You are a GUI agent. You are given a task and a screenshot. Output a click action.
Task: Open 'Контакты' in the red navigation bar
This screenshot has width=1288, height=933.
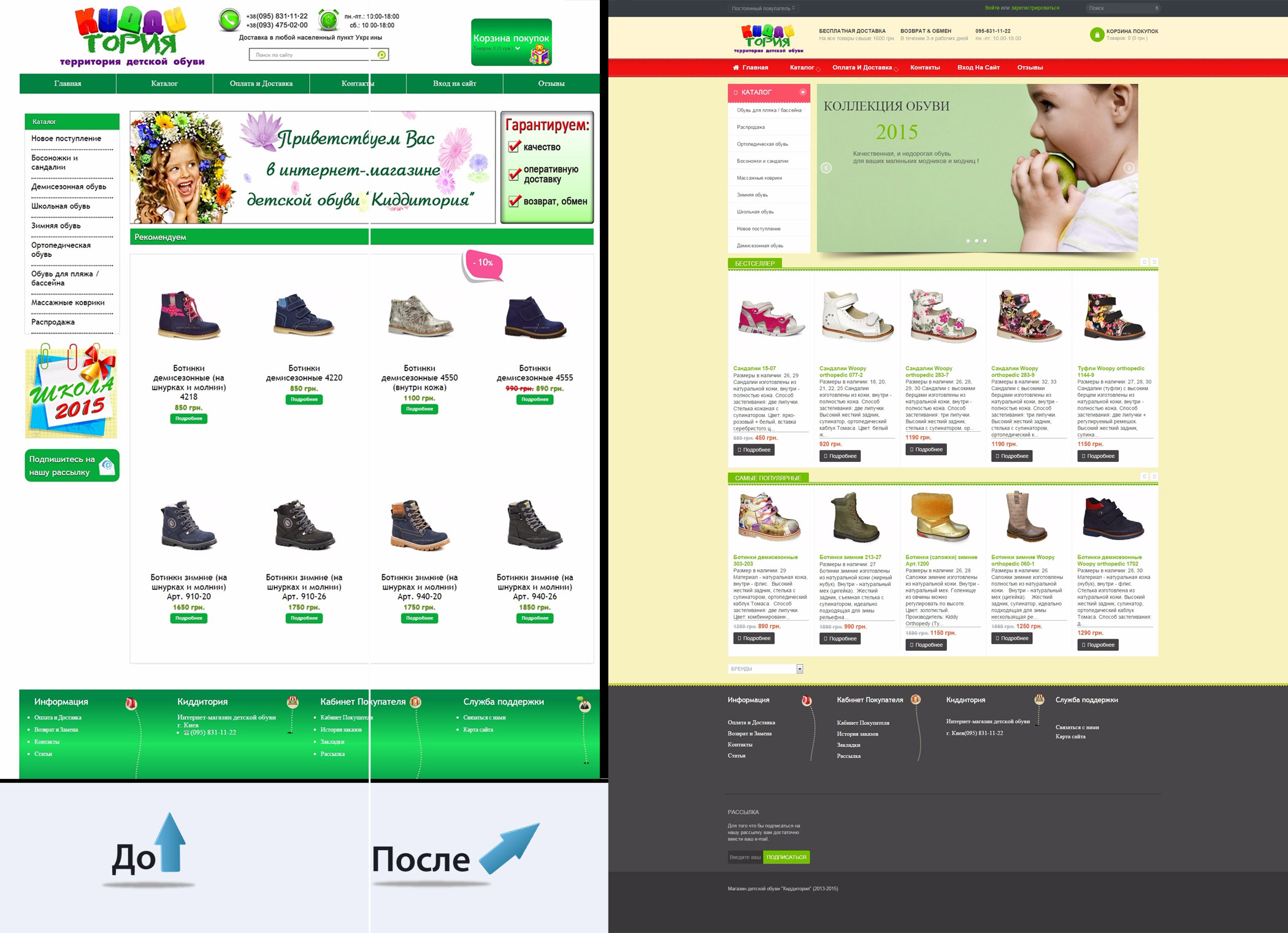(925, 67)
